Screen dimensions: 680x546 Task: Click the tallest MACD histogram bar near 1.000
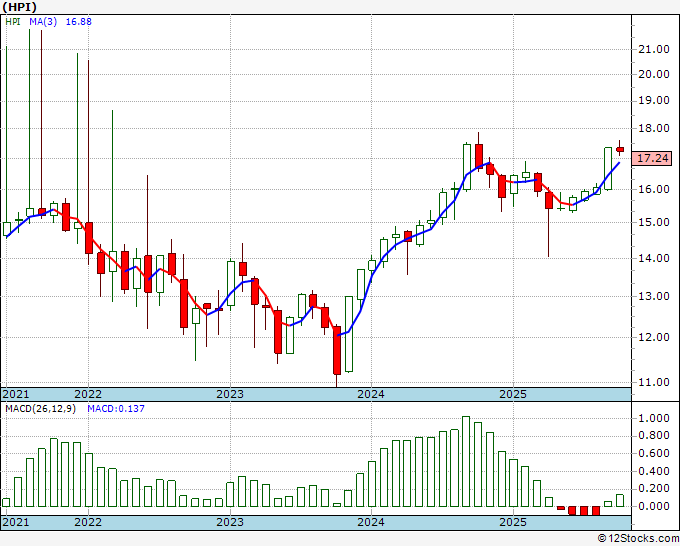click(x=466, y=461)
